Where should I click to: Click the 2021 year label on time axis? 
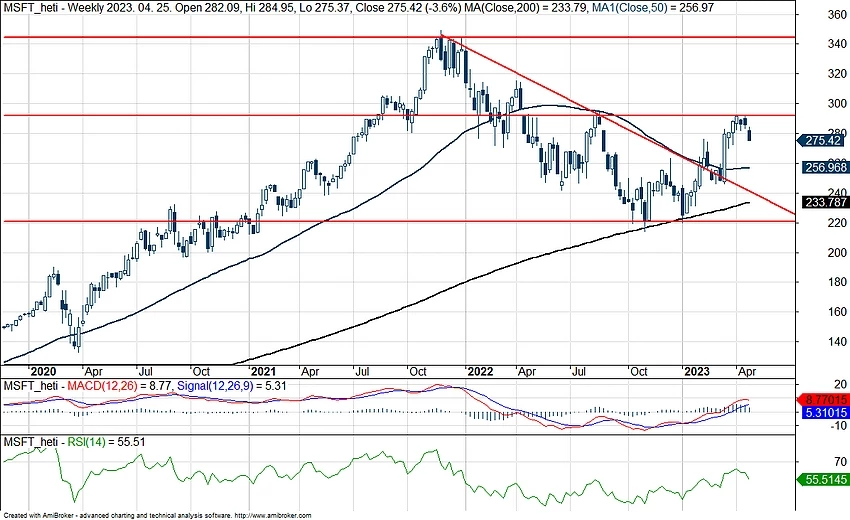pos(263,371)
